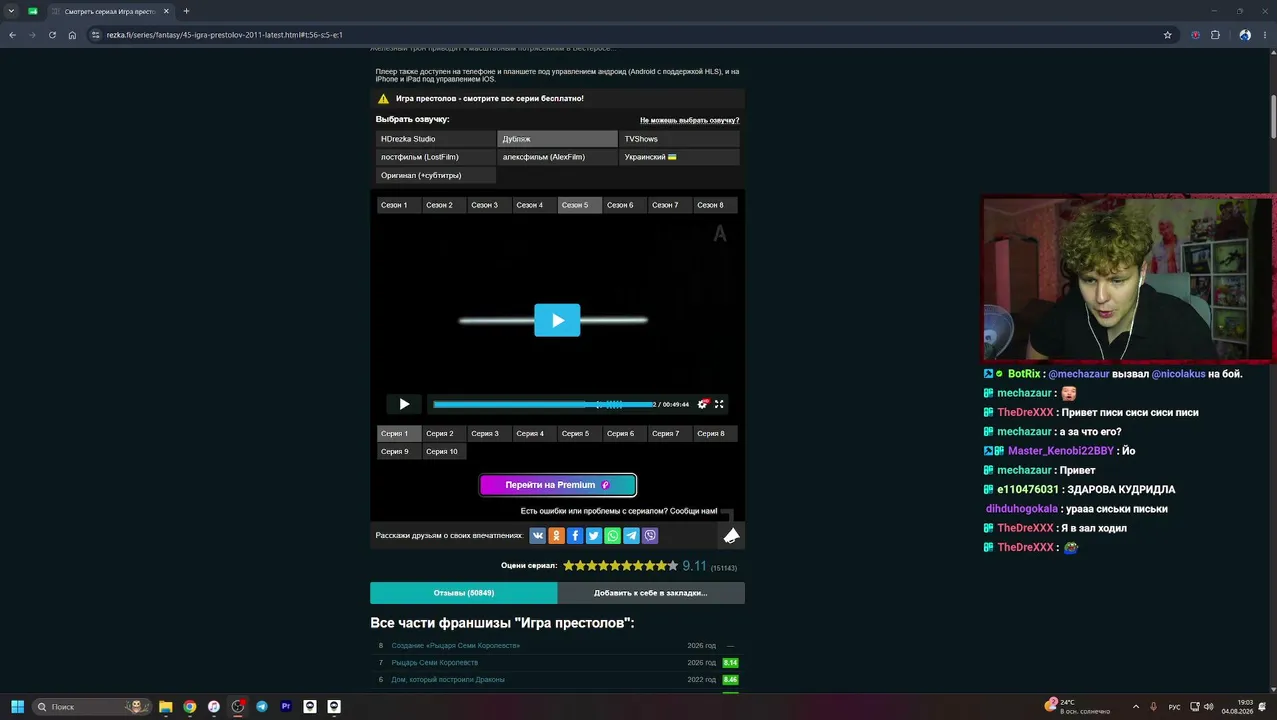This screenshot has height=720, width=1277.
Task: Open File Explorer from the taskbar
Action: click(x=166, y=706)
